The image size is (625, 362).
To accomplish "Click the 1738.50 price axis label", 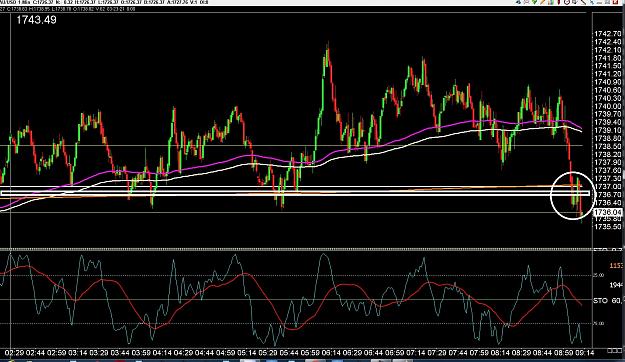I will click(607, 146).
